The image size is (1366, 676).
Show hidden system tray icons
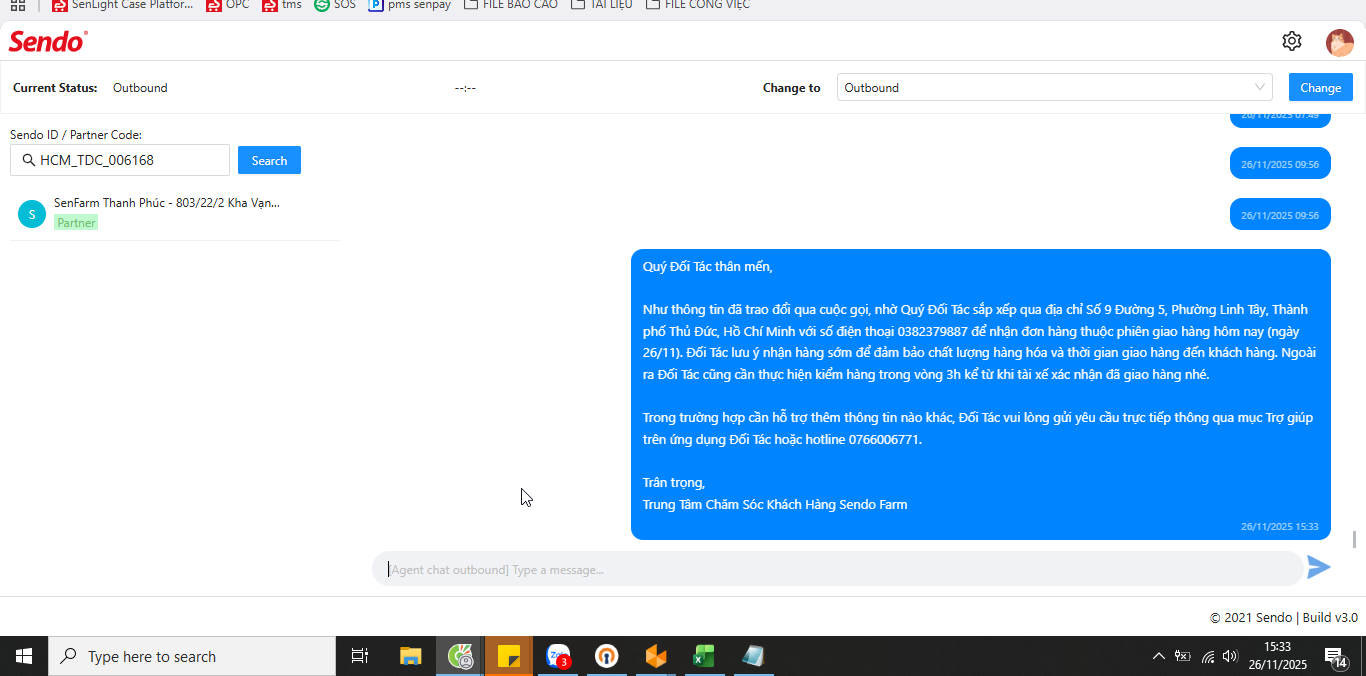point(1159,656)
